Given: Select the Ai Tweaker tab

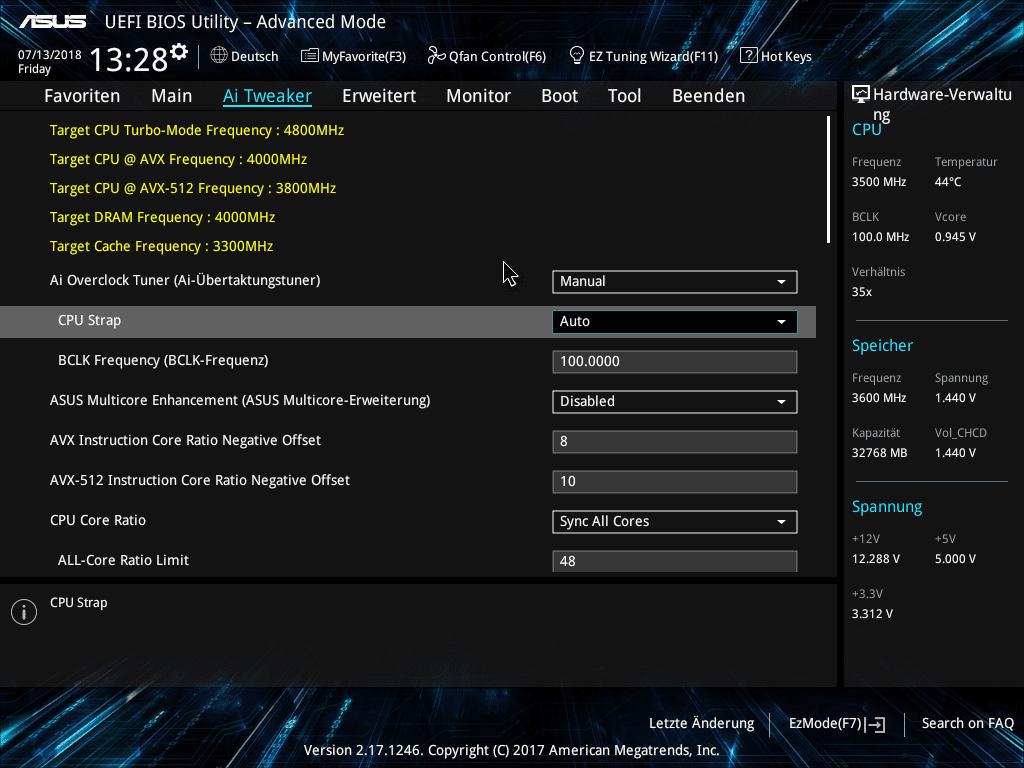Looking at the screenshot, I should click(267, 96).
